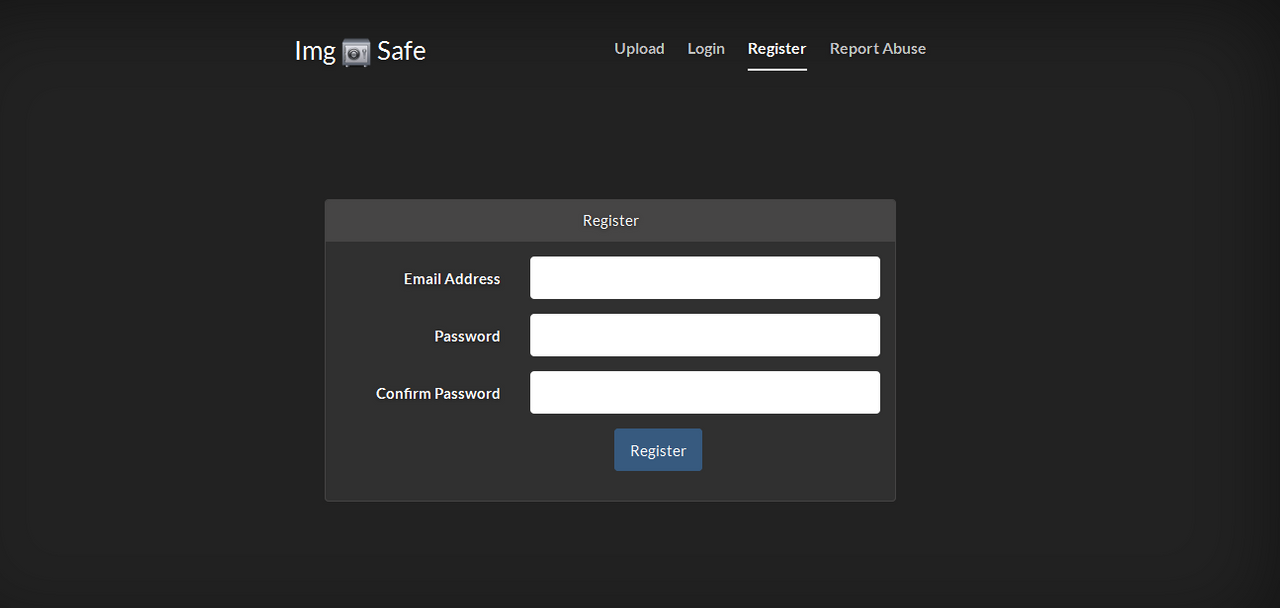
Task: Click the Confirm Password label
Action: [438, 394]
